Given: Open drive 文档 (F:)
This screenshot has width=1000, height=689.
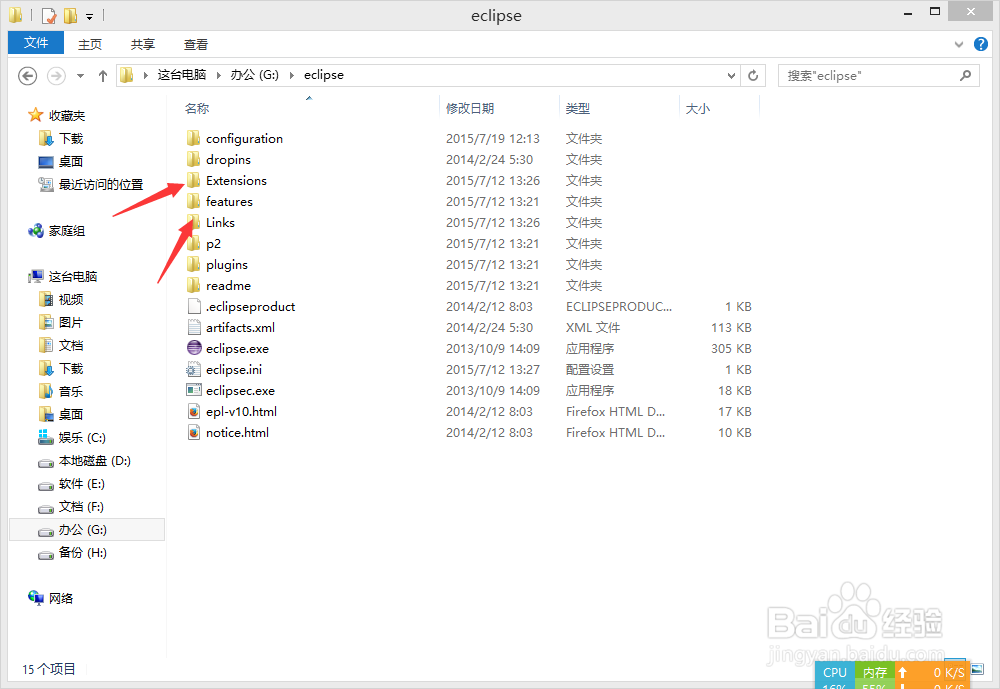Looking at the screenshot, I should click(81, 507).
